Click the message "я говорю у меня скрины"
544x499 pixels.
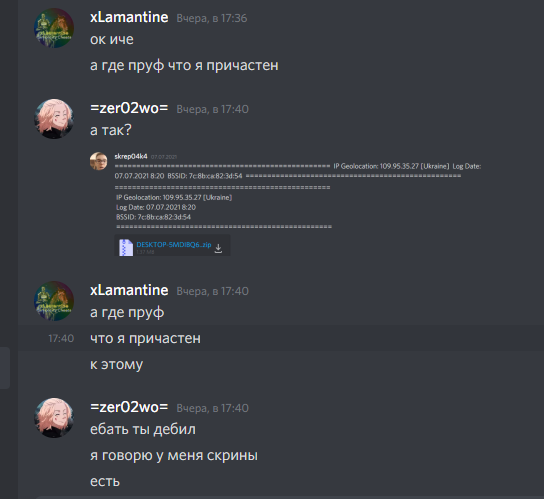coord(174,455)
